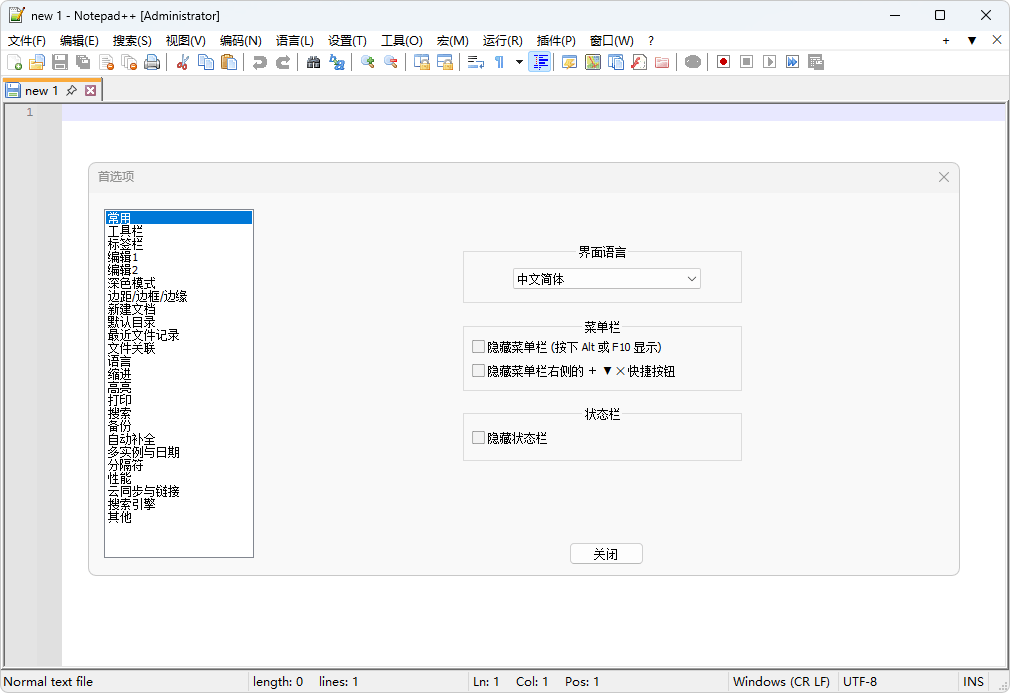Click the New file toolbar icon
1010x693 pixels.
14,62
